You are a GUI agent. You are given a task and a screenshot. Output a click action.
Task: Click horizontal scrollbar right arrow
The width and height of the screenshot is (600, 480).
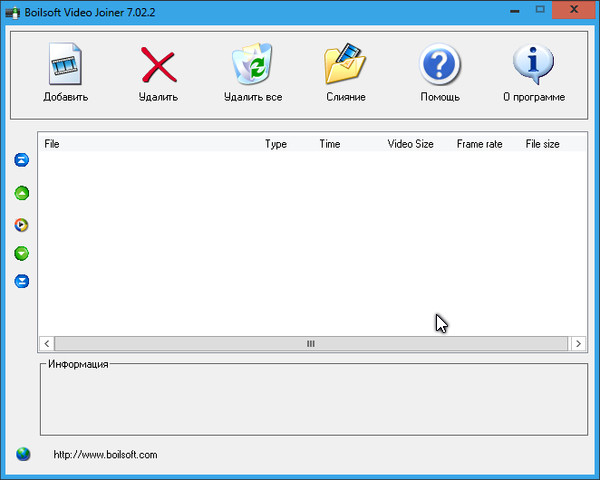point(578,343)
